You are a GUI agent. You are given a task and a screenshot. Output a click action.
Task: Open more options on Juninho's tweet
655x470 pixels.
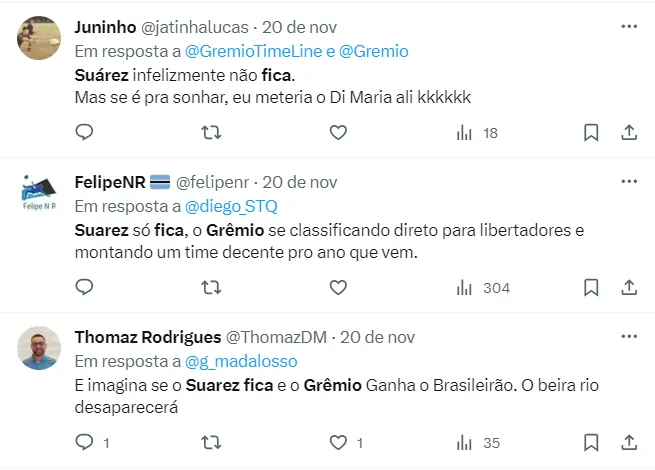coord(629,26)
